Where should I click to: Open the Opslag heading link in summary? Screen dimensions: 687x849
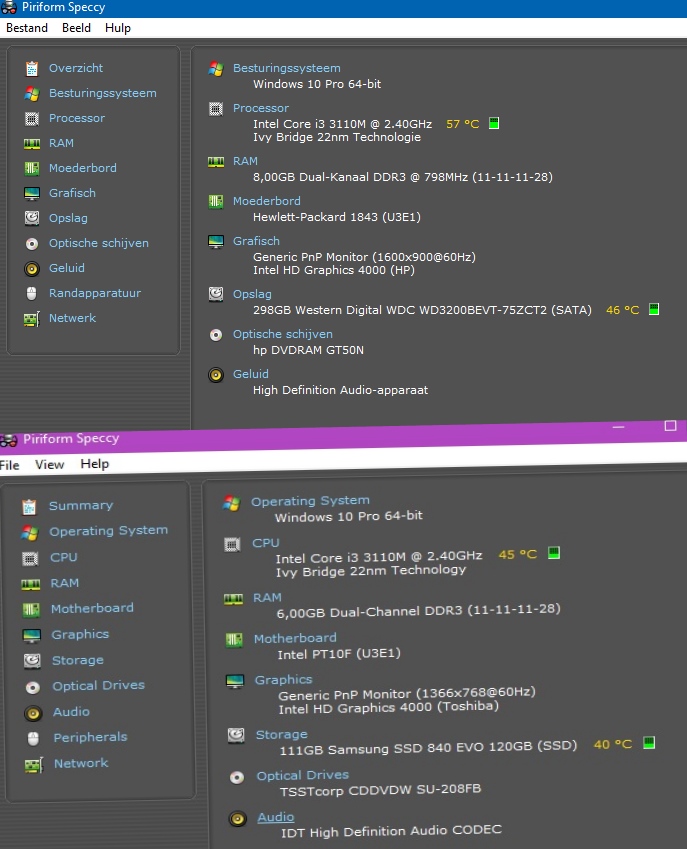[x=252, y=294]
